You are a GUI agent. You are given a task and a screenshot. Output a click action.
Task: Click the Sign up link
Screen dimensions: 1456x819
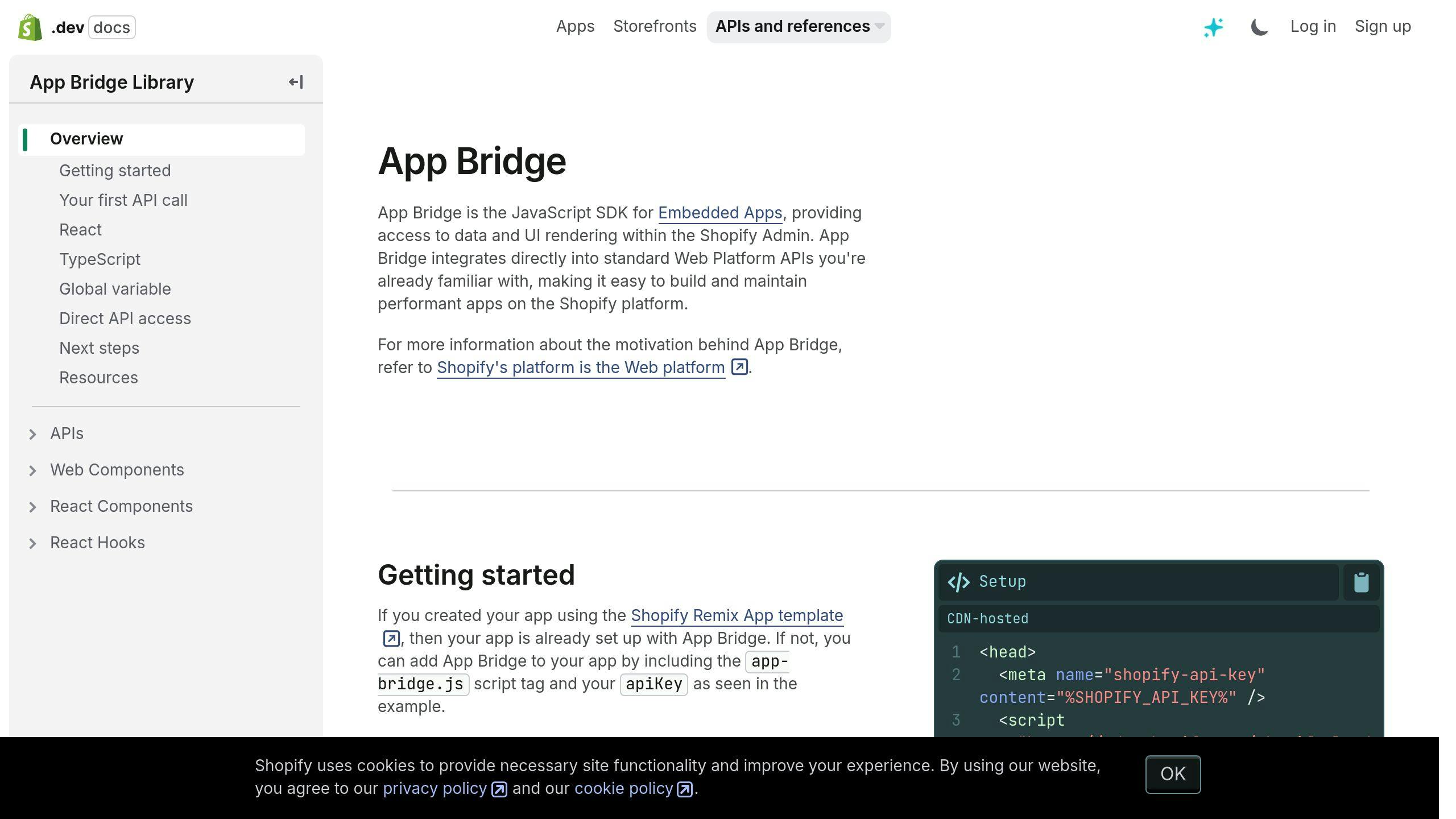click(x=1383, y=27)
